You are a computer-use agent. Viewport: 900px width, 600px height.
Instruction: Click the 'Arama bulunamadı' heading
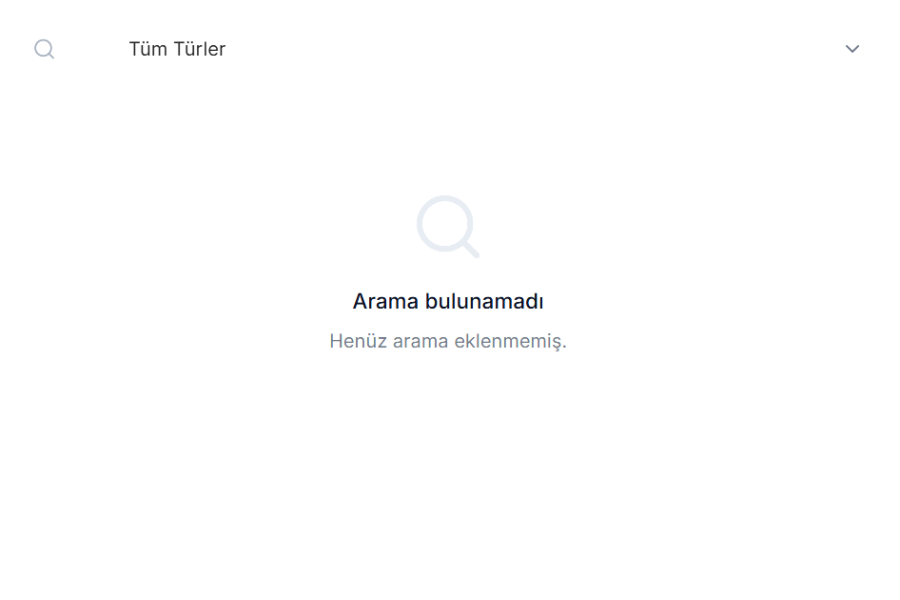(448, 301)
